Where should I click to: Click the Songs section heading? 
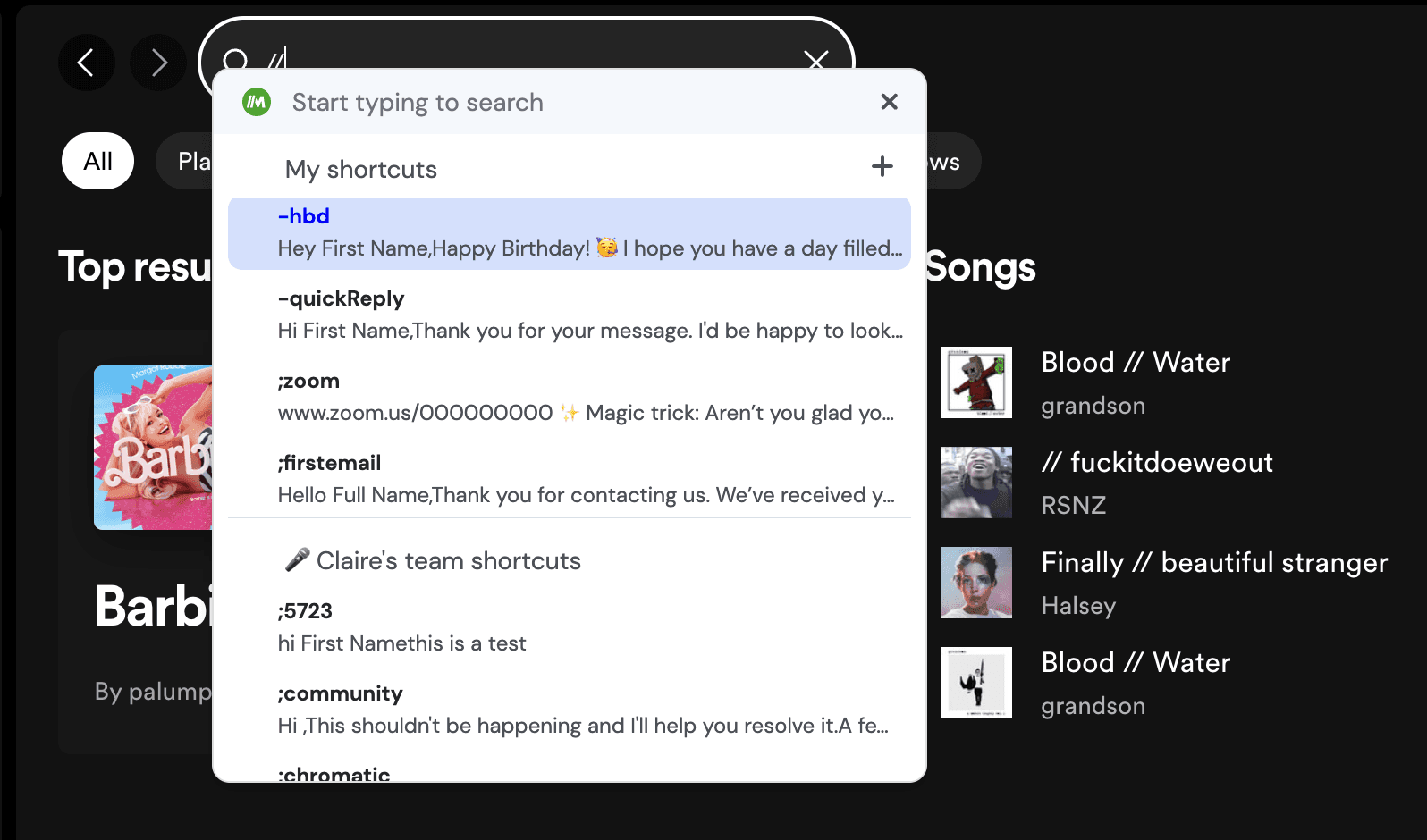point(981,267)
